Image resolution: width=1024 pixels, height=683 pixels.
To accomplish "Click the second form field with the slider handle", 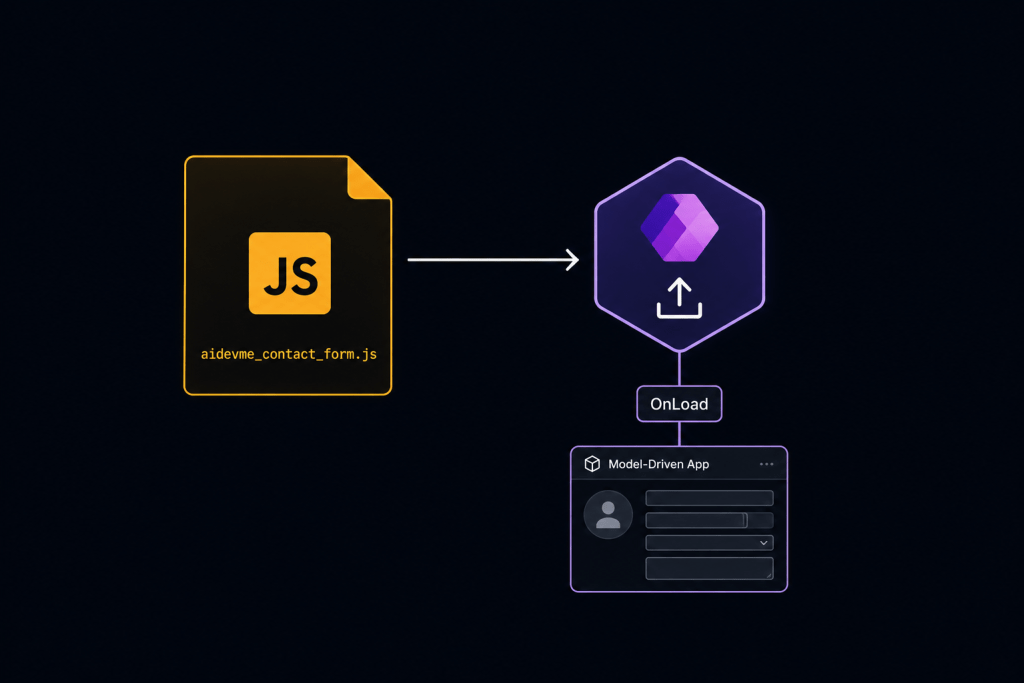I will tap(709, 520).
